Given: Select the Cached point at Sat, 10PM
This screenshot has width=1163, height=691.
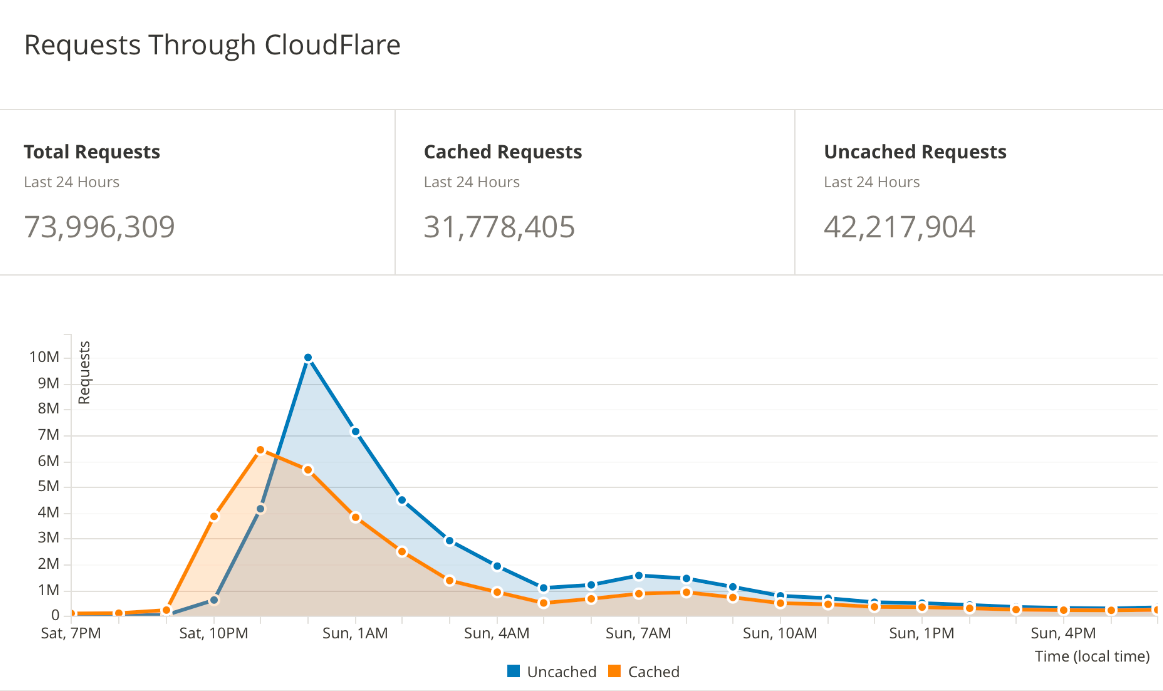Looking at the screenshot, I should pos(214,517).
